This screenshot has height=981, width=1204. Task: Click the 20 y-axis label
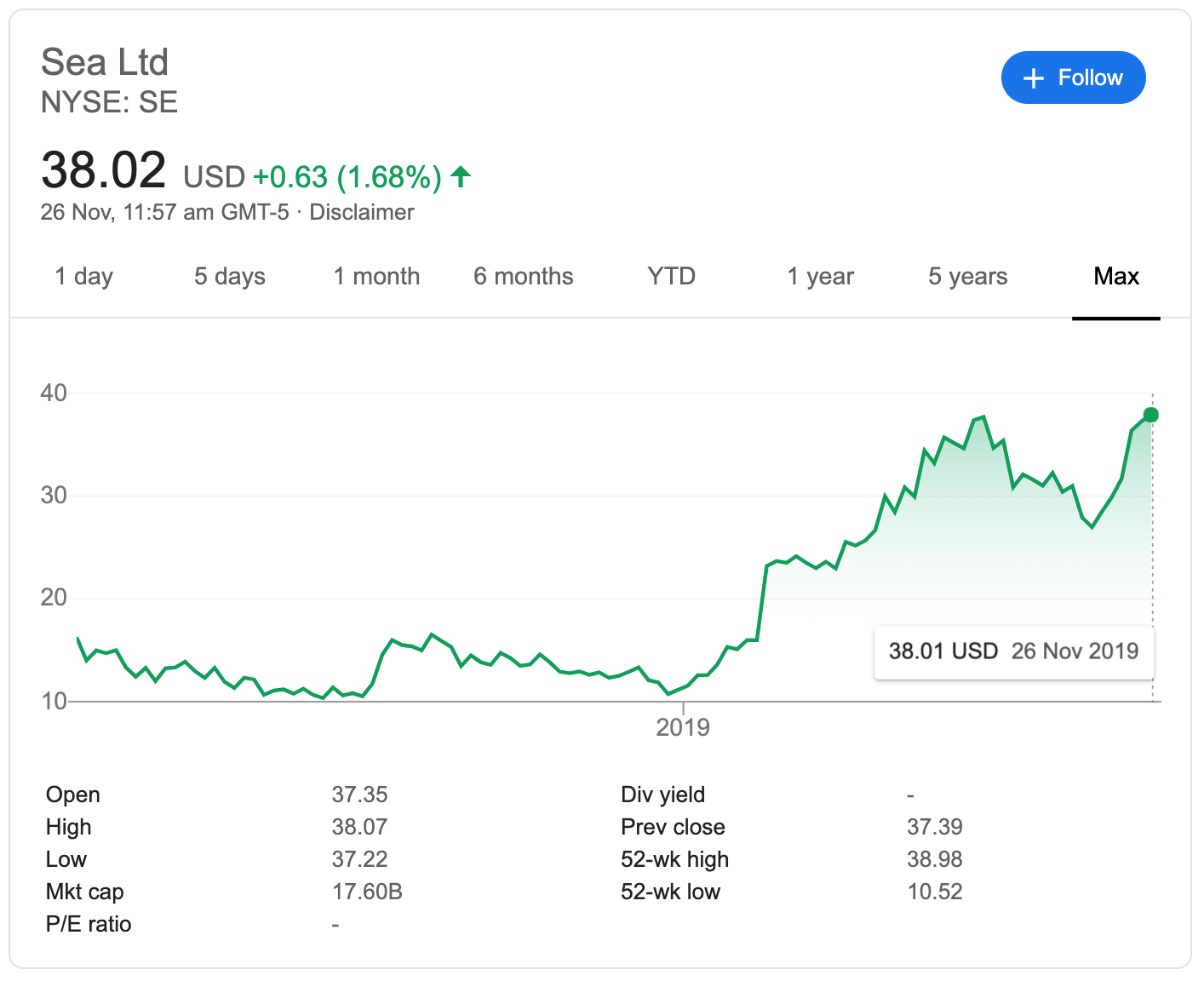coord(54,597)
